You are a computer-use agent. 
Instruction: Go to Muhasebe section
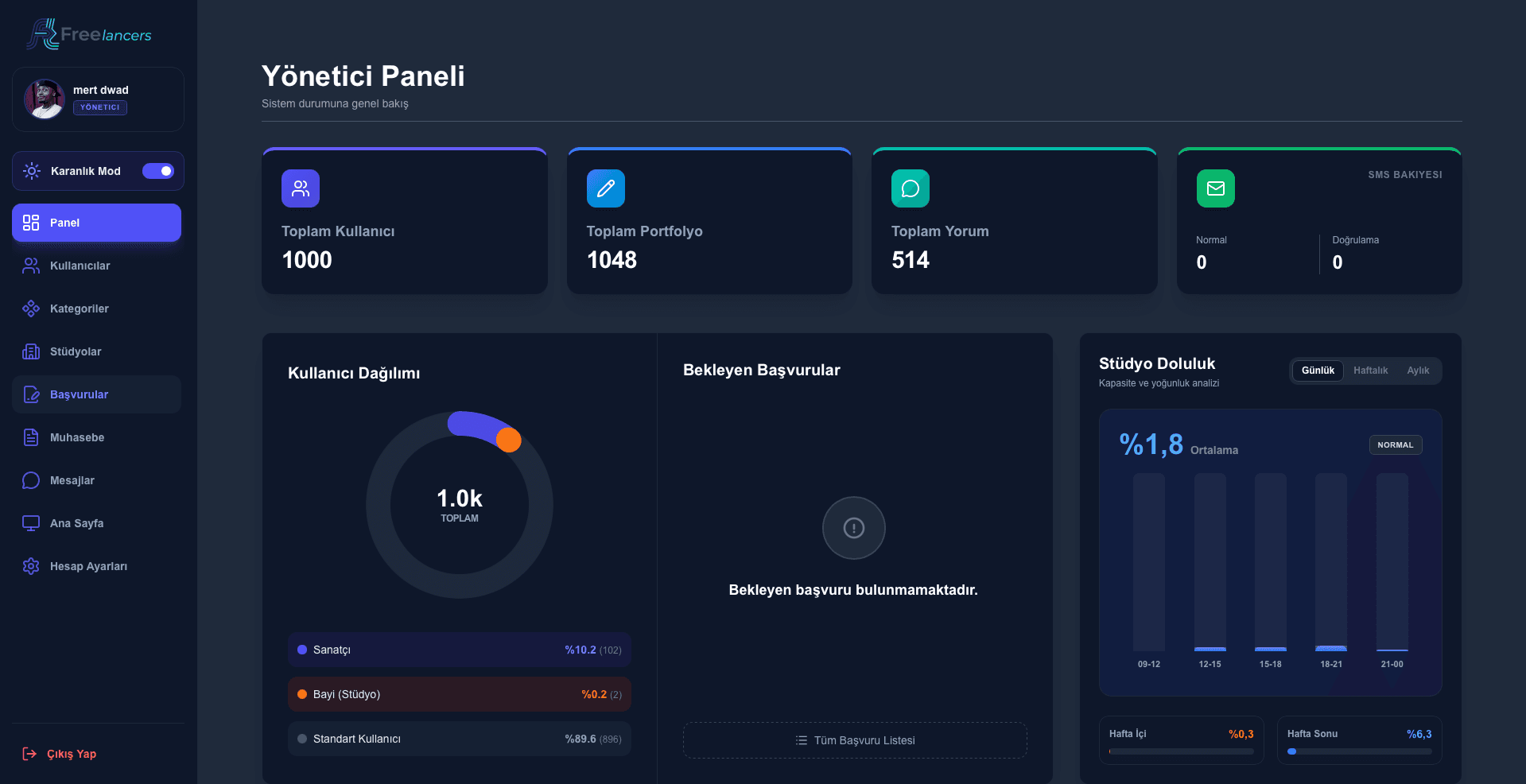[96, 437]
